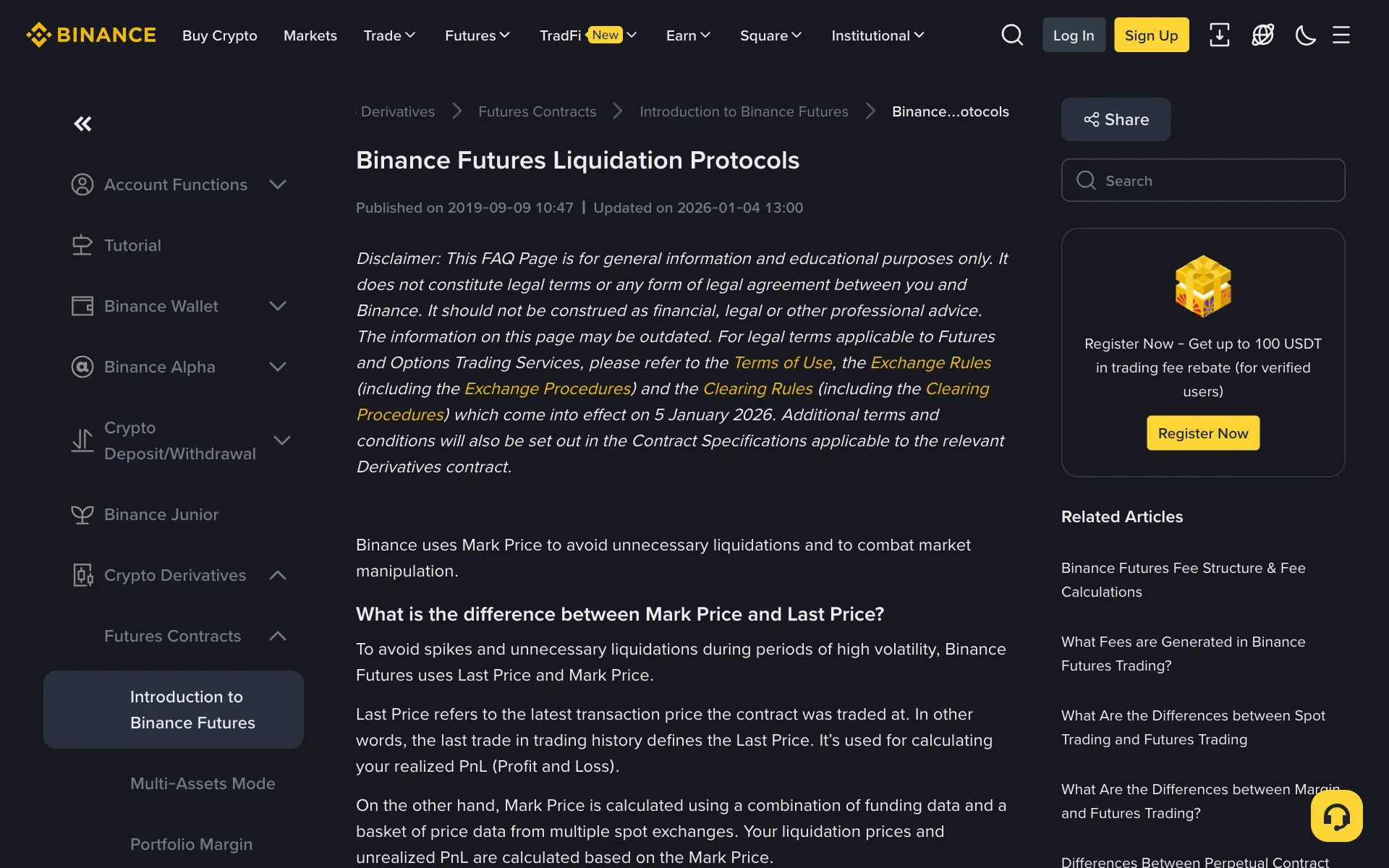This screenshot has width=1389, height=868.
Task: Click the Sign Up button
Action: 1151,35
